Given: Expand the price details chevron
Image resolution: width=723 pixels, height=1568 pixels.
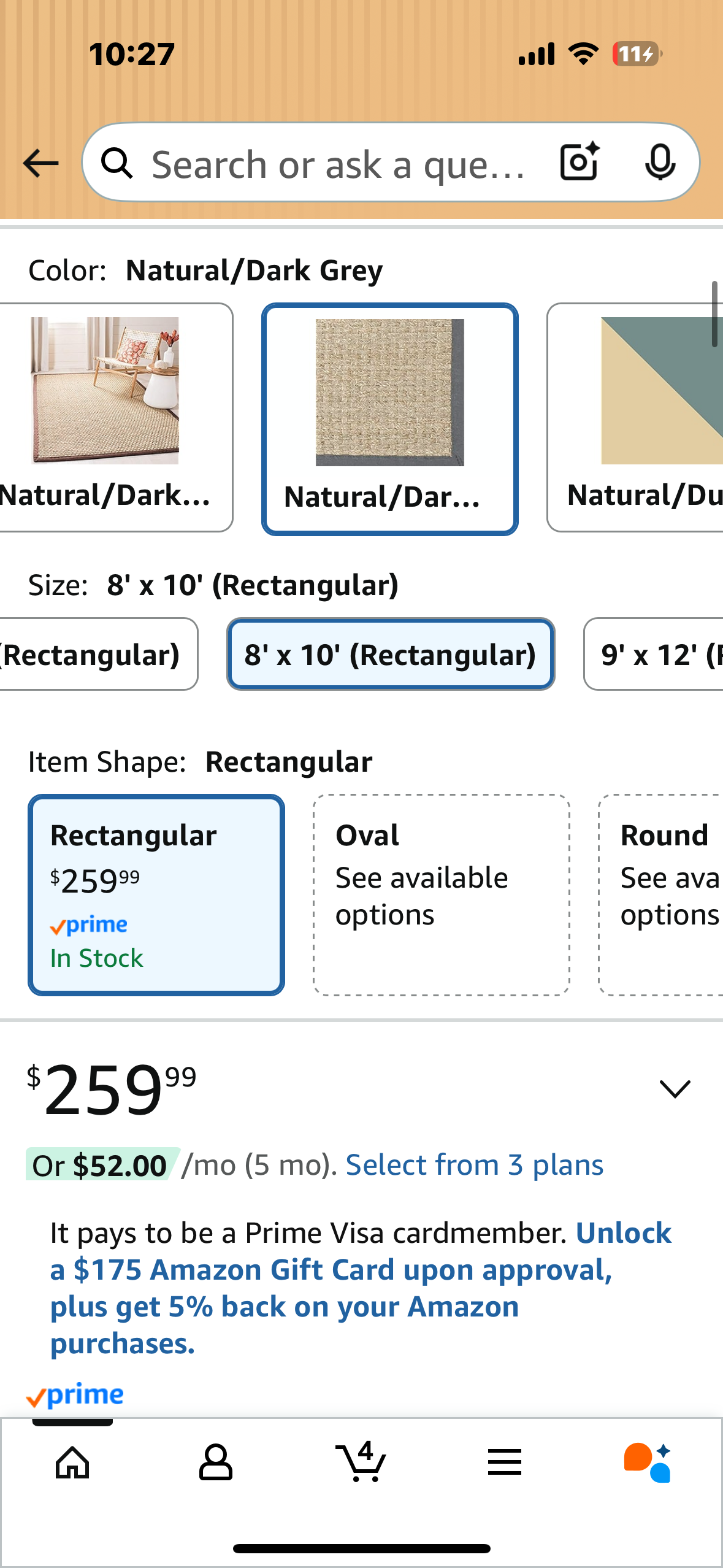Looking at the screenshot, I should coord(675,1089).
